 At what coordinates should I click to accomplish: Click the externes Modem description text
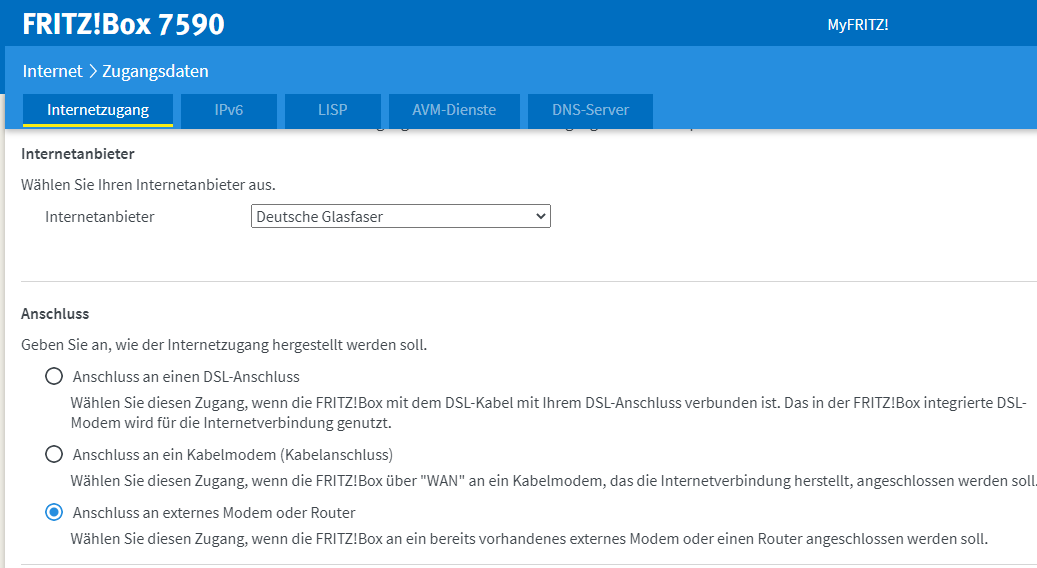point(529,539)
